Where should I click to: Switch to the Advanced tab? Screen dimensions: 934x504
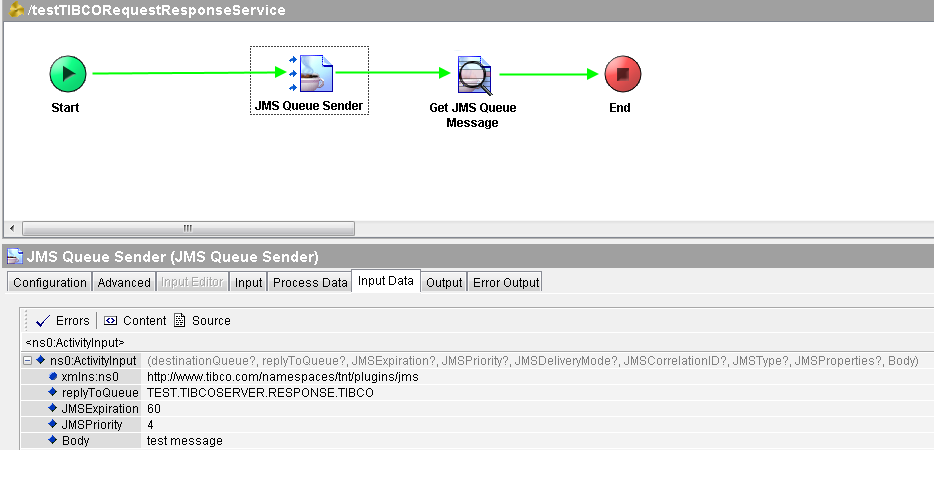124,283
